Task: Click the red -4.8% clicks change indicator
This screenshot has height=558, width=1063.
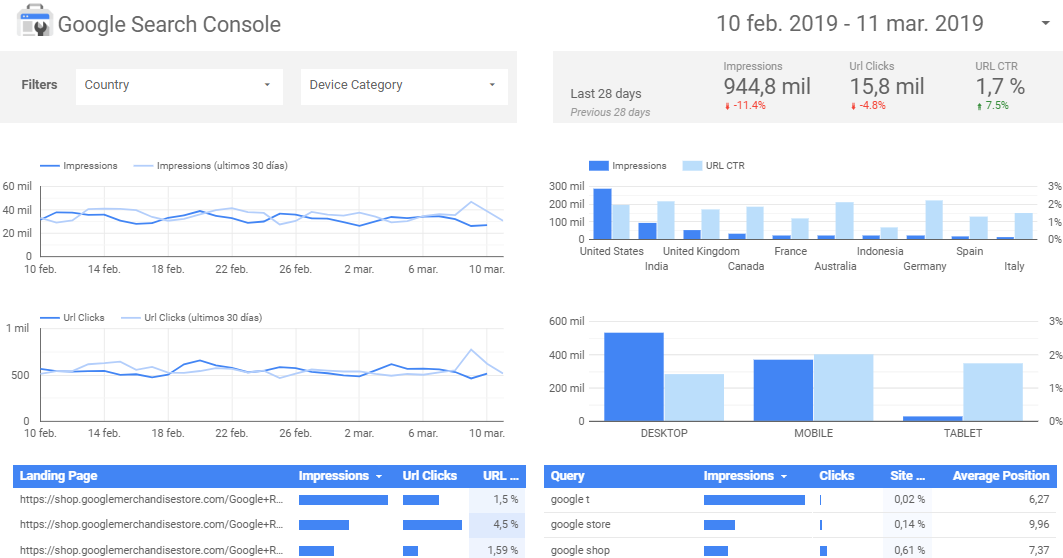Action: [868, 106]
